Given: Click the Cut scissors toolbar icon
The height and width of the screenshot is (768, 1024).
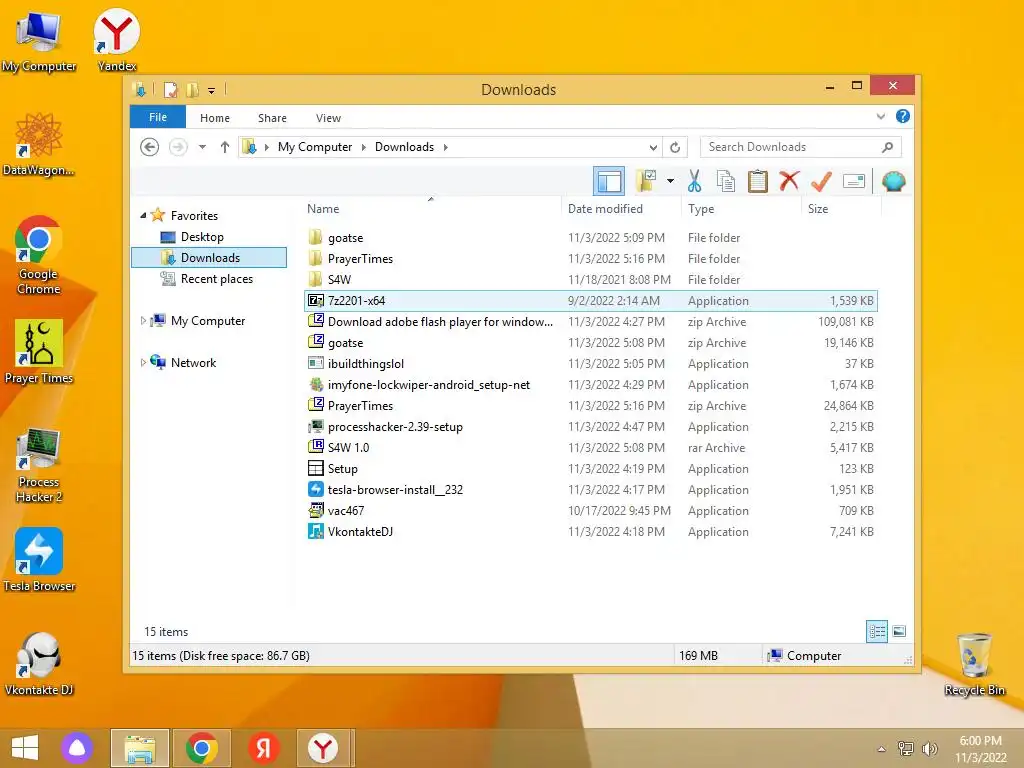Looking at the screenshot, I should point(694,182).
